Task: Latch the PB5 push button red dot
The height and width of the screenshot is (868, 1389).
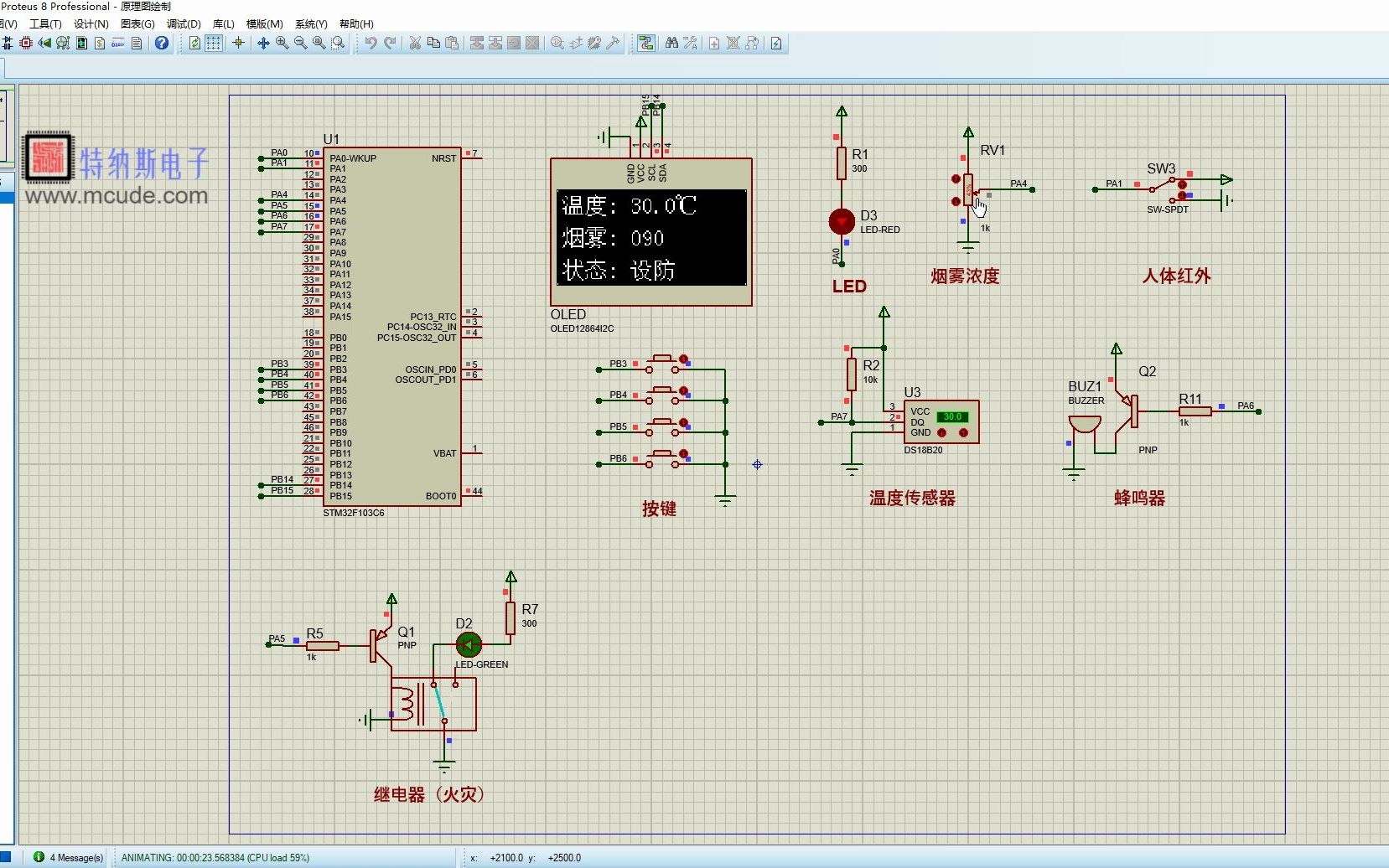Action: 684,423
